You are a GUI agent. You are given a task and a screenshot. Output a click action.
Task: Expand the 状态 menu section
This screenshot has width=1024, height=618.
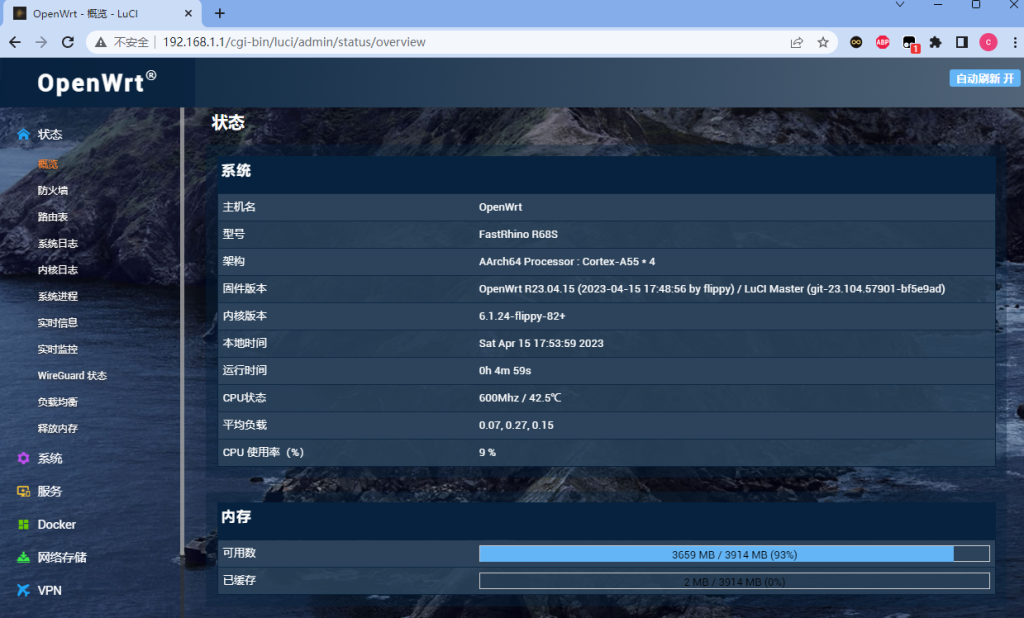[x=50, y=135]
